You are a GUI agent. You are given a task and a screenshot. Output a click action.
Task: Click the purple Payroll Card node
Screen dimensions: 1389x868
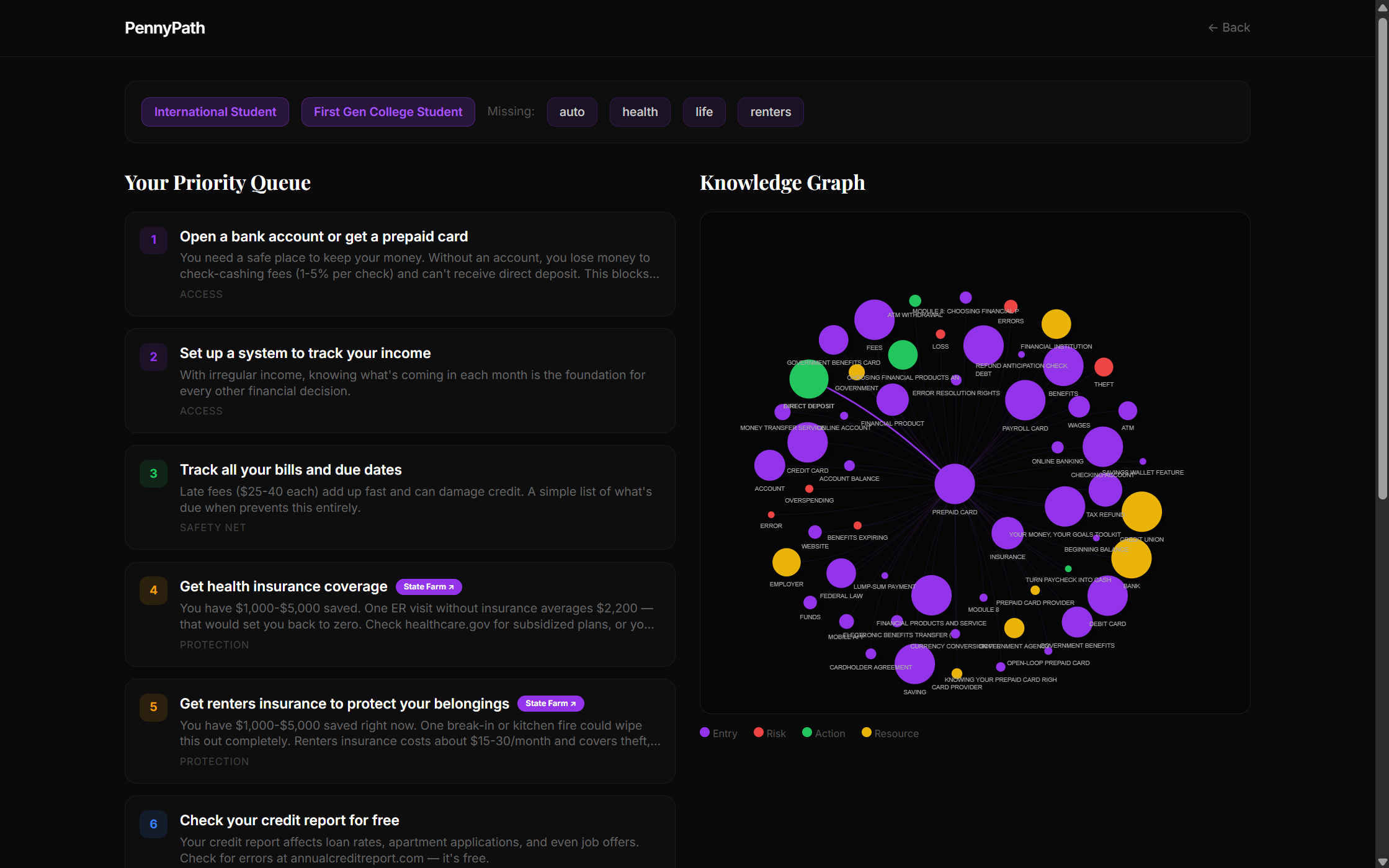pyautogui.click(x=1024, y=400)
